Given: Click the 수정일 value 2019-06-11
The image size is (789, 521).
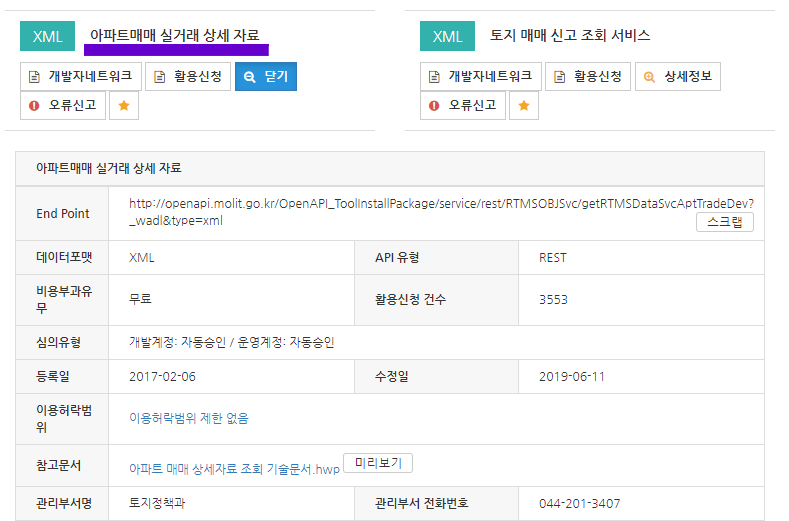Looking at the screenshot, I should [572, 377].
